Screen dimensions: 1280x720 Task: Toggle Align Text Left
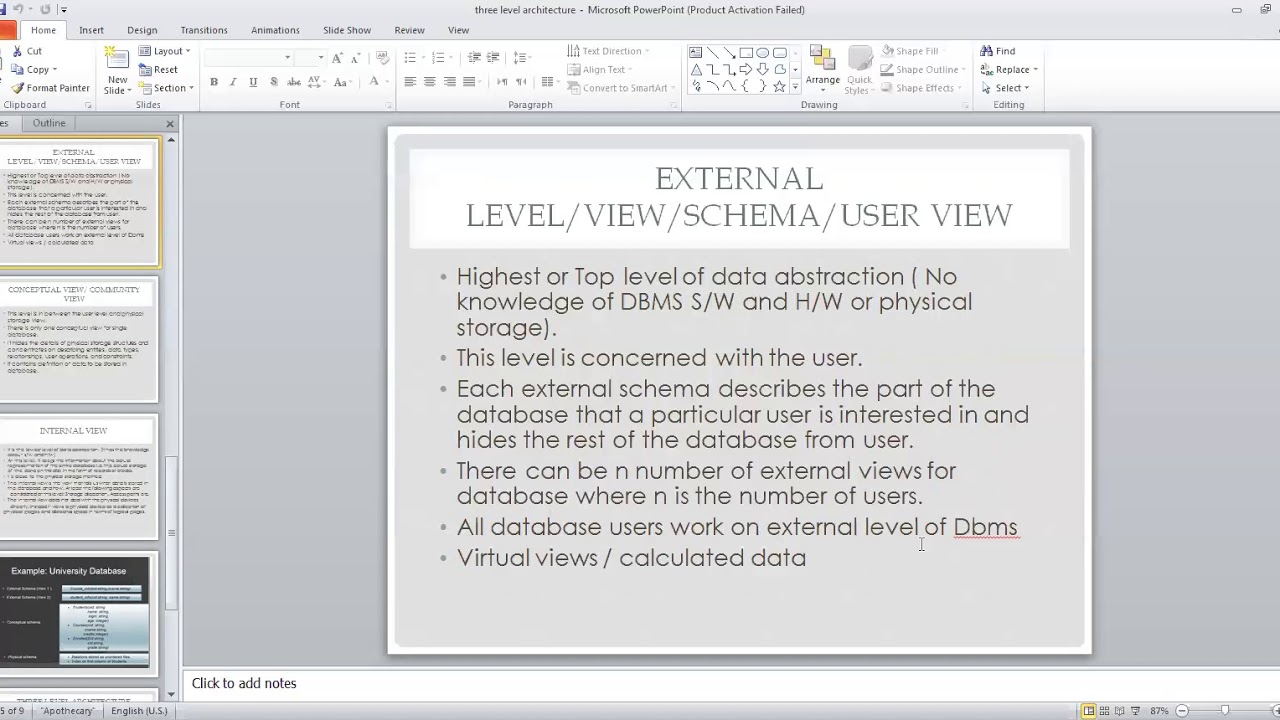coord(410,82)
